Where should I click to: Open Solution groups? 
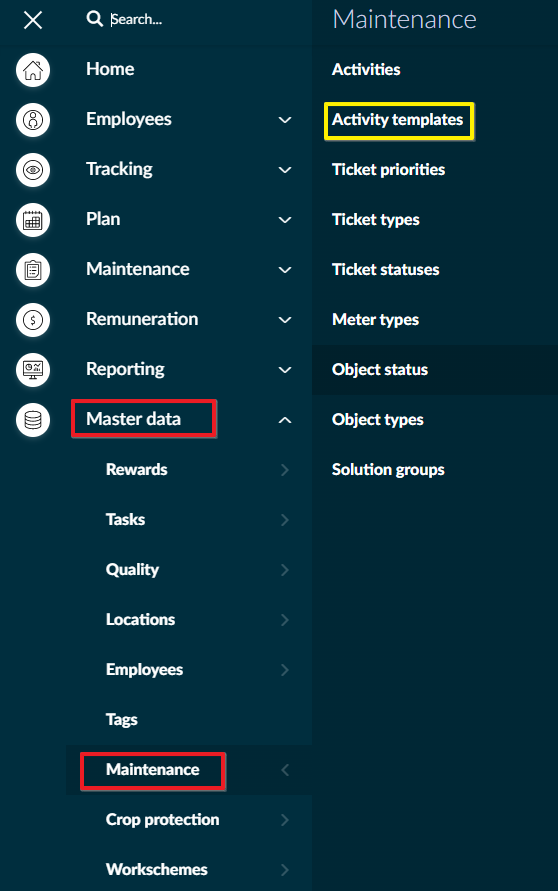tap(388, 469)
